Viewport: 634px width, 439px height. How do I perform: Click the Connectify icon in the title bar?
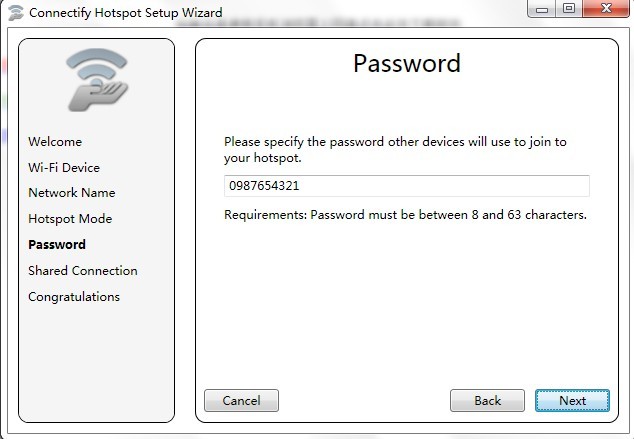point(16,12)
